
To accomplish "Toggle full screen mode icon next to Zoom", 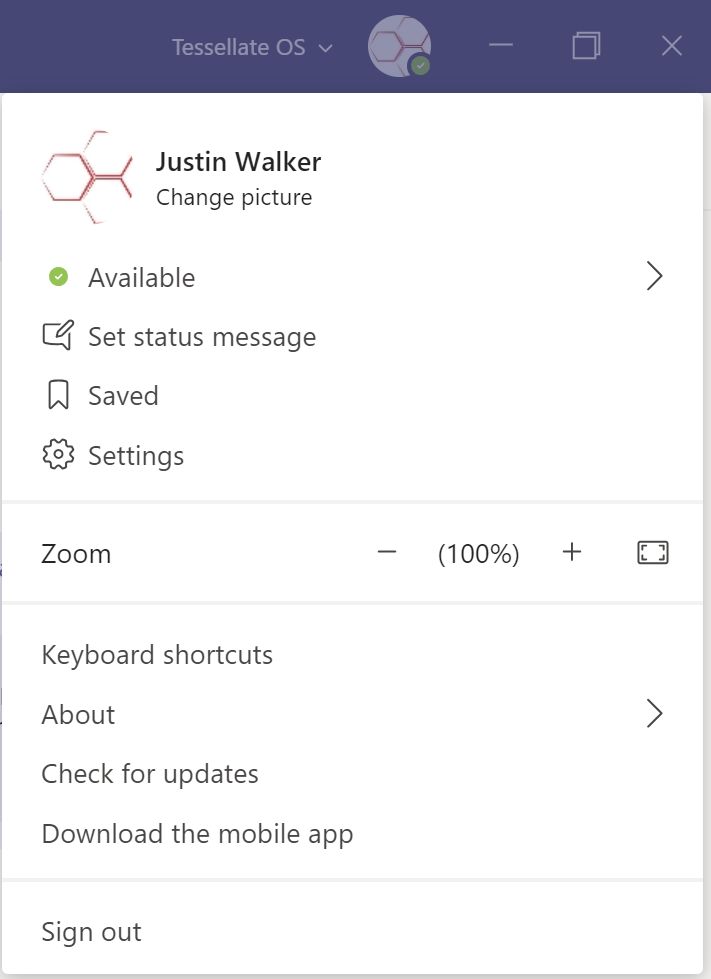I will click(x=653, y=553).
